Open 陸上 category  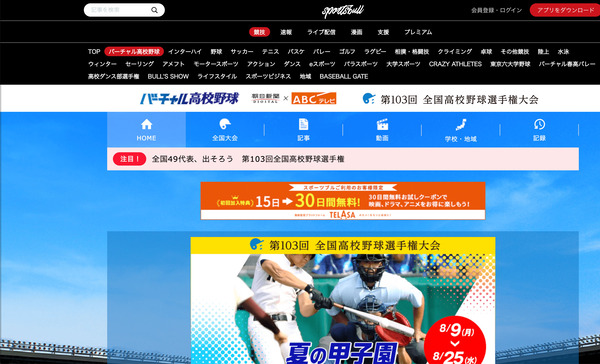pos(543,52)
